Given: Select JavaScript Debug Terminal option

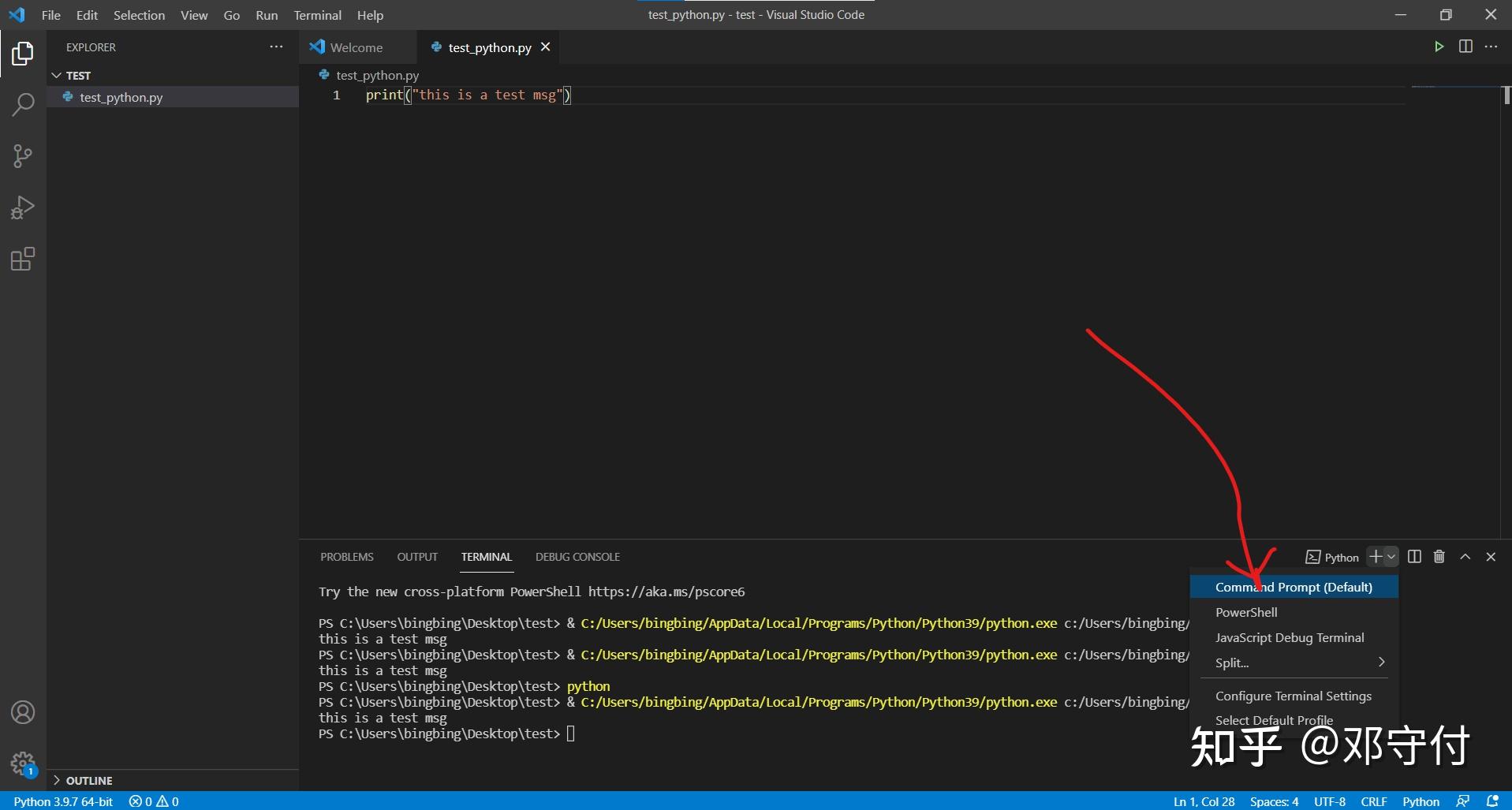Looking at the screenshot, I should pyautogui.click(x=1290, y=637).
